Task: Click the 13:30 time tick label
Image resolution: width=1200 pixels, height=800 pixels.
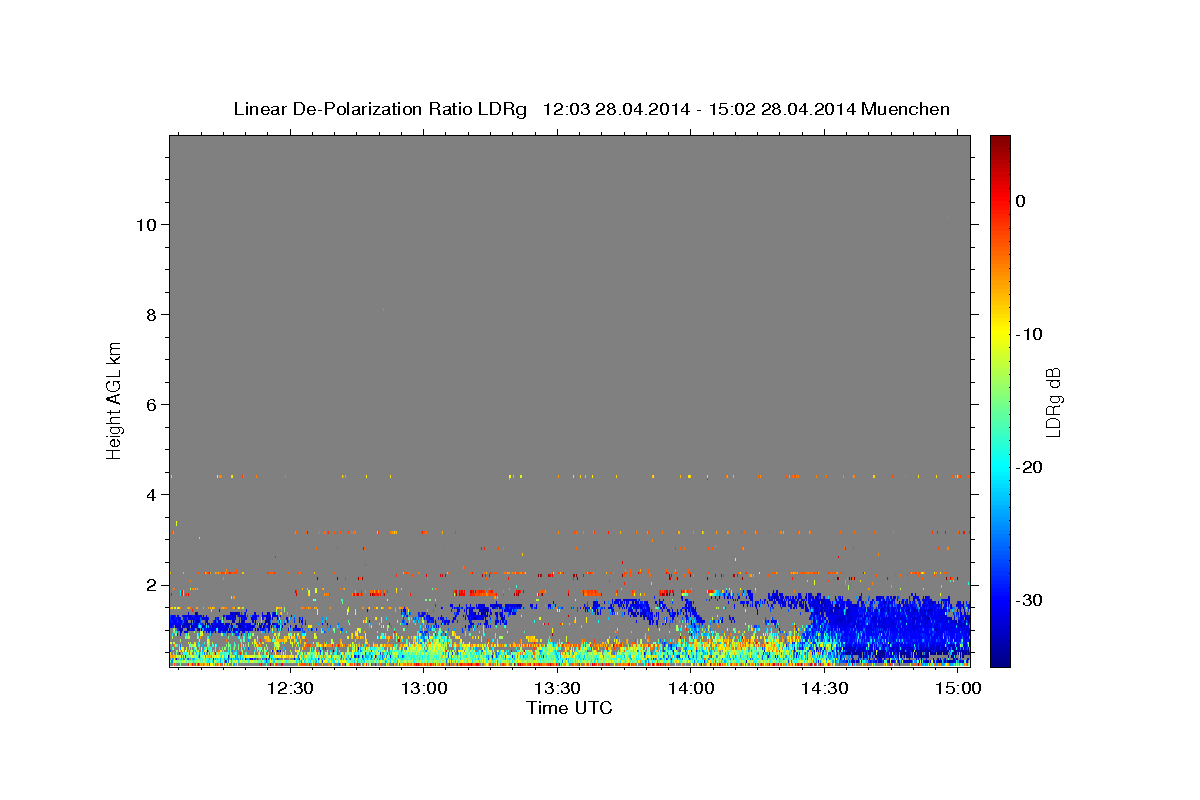Action: [x=557, y=689]
